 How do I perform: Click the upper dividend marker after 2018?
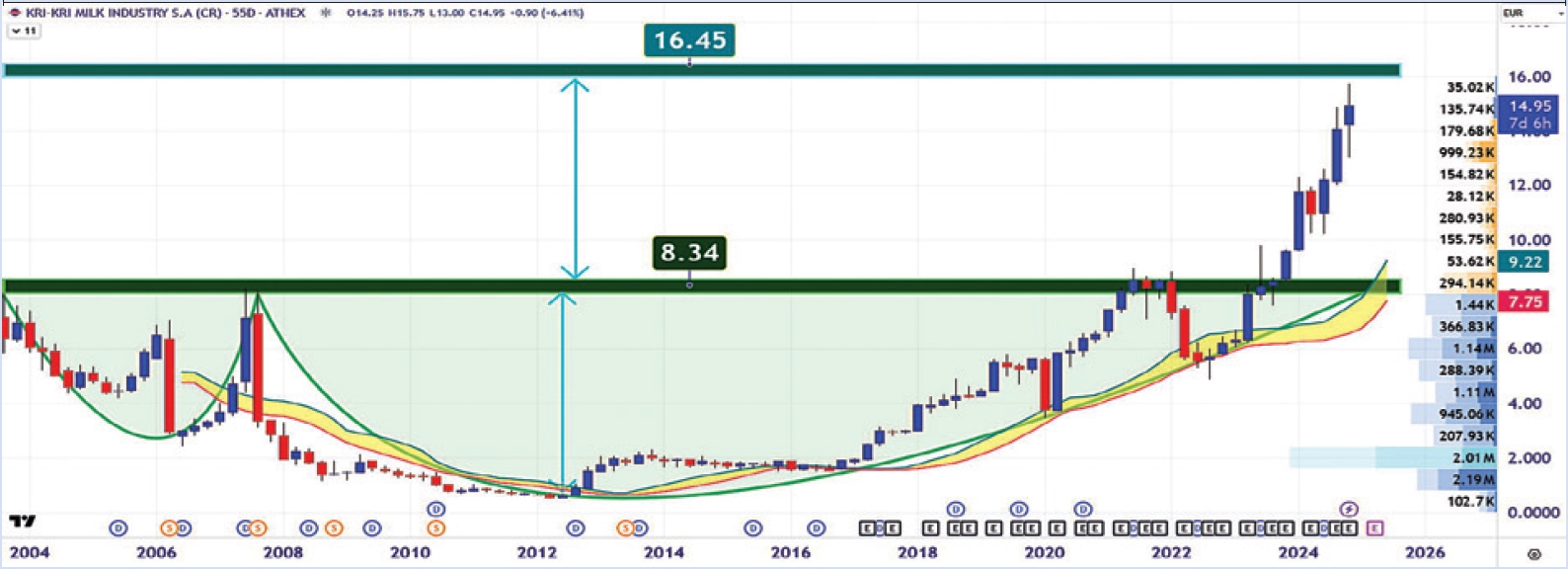(956, 509)
